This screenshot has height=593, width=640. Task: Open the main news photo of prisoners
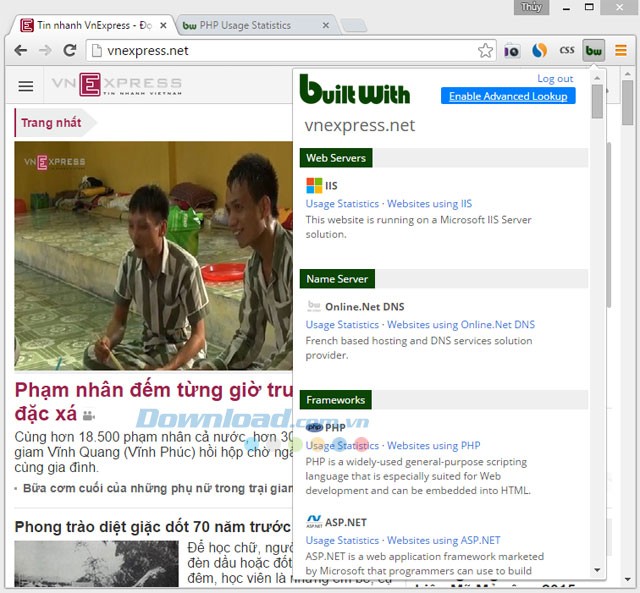(x=150, y=255)
